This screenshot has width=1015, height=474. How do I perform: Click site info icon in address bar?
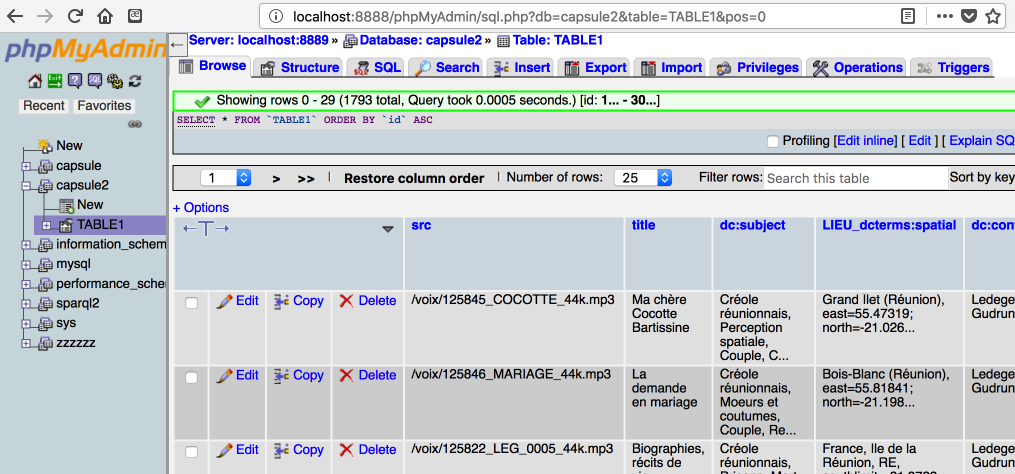276,16
